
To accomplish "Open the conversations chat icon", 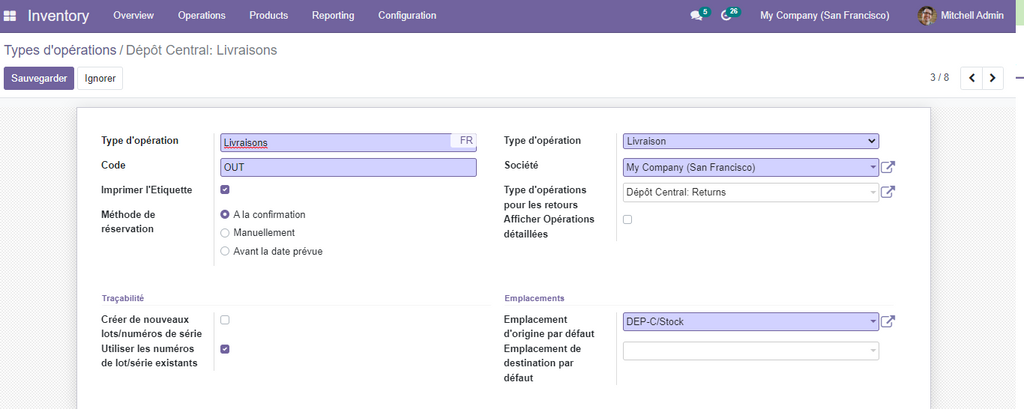I will [696, 16].
